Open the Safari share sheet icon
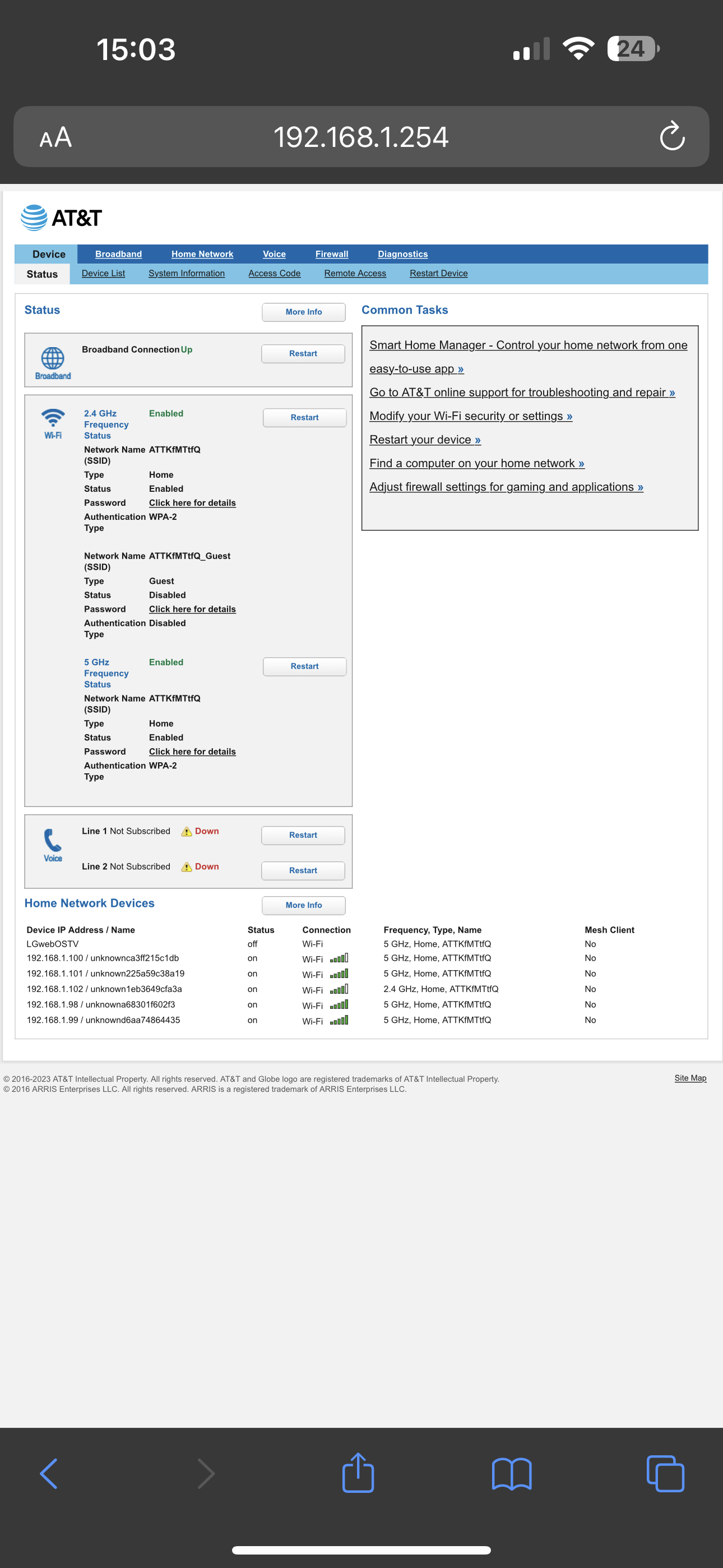This screenshot has height=1568, width=723. 358,1472
